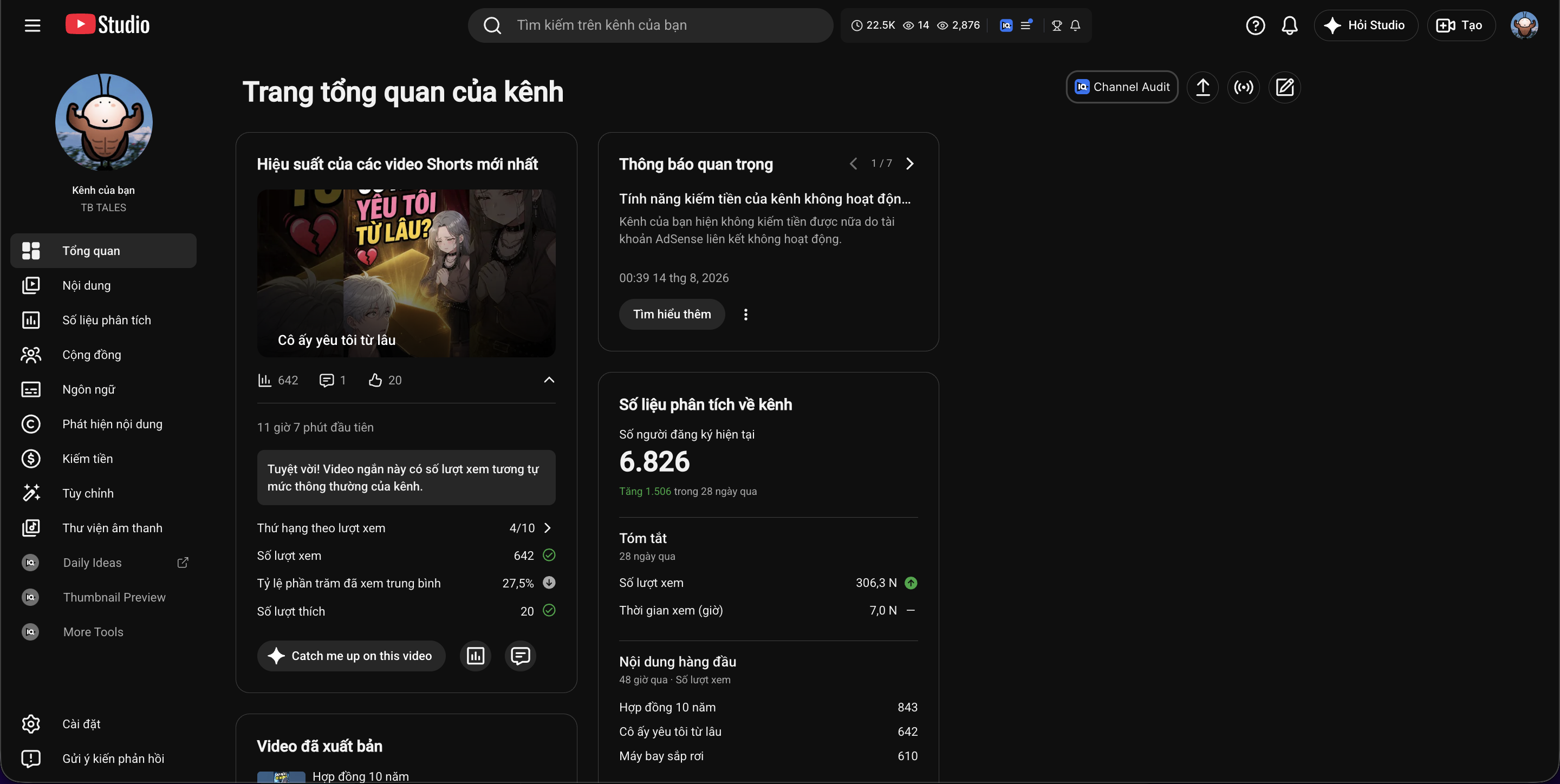Open the Cô ấy yêu tôi Shorts thumbnail

click(406, 273)
